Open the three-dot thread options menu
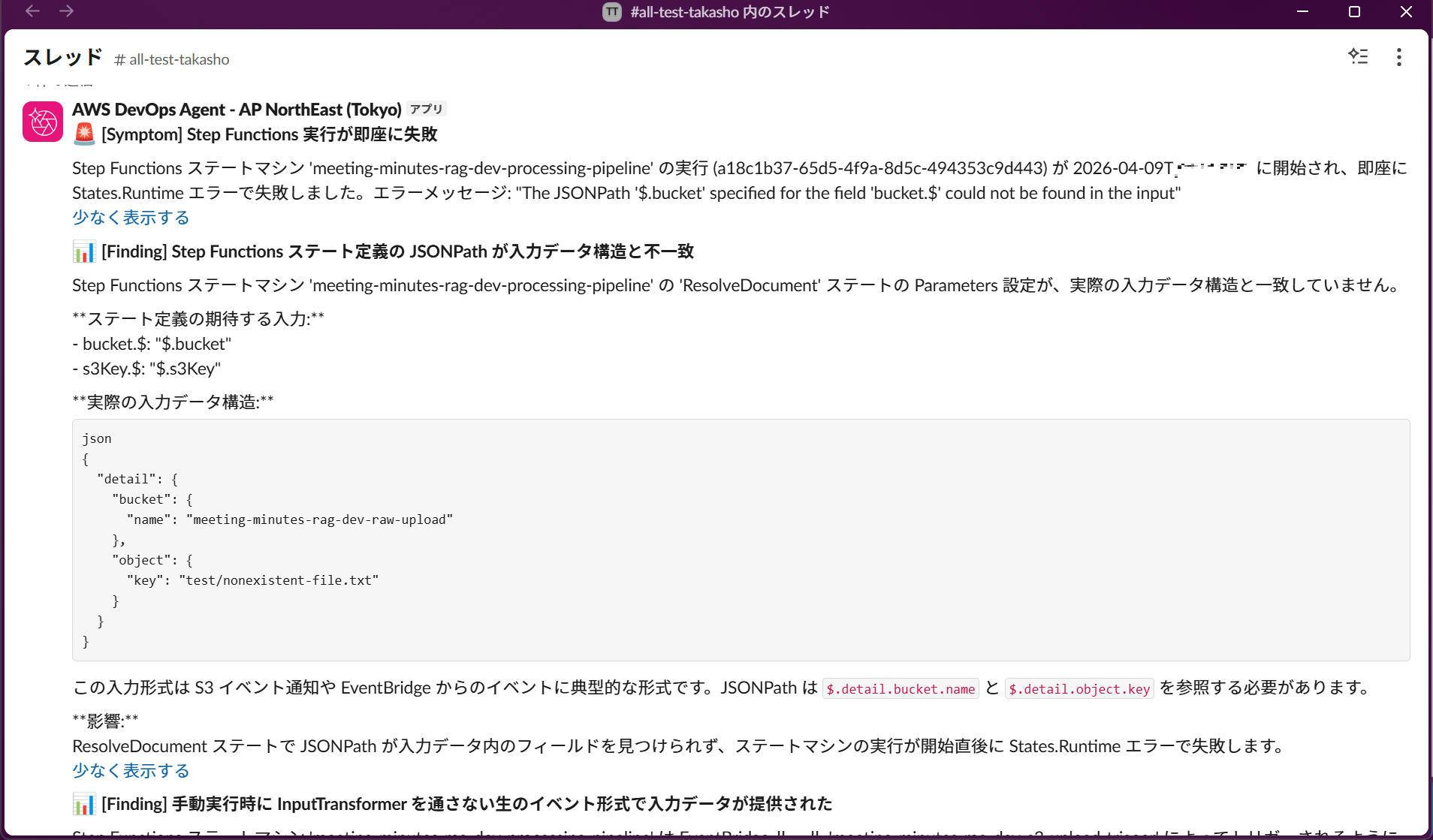Screen dimensions: 1433x840 [x=1398, y=58]
